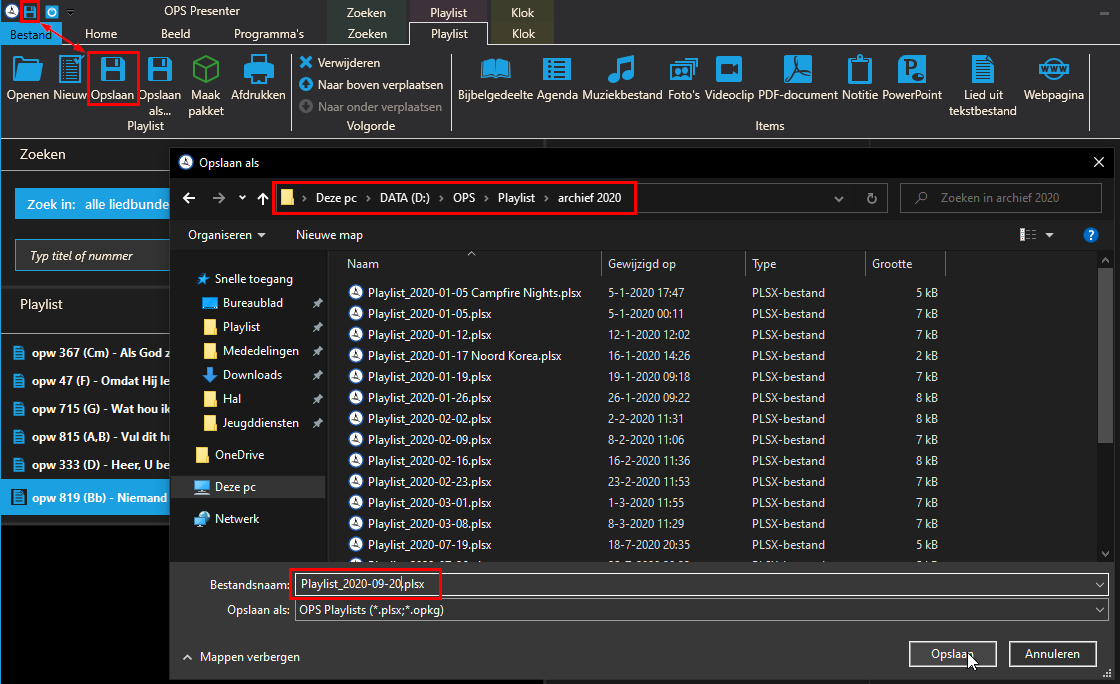
Task: Cancel the dialog with Annuleren
Action: pyautogui.click(x=1052, y=654)
